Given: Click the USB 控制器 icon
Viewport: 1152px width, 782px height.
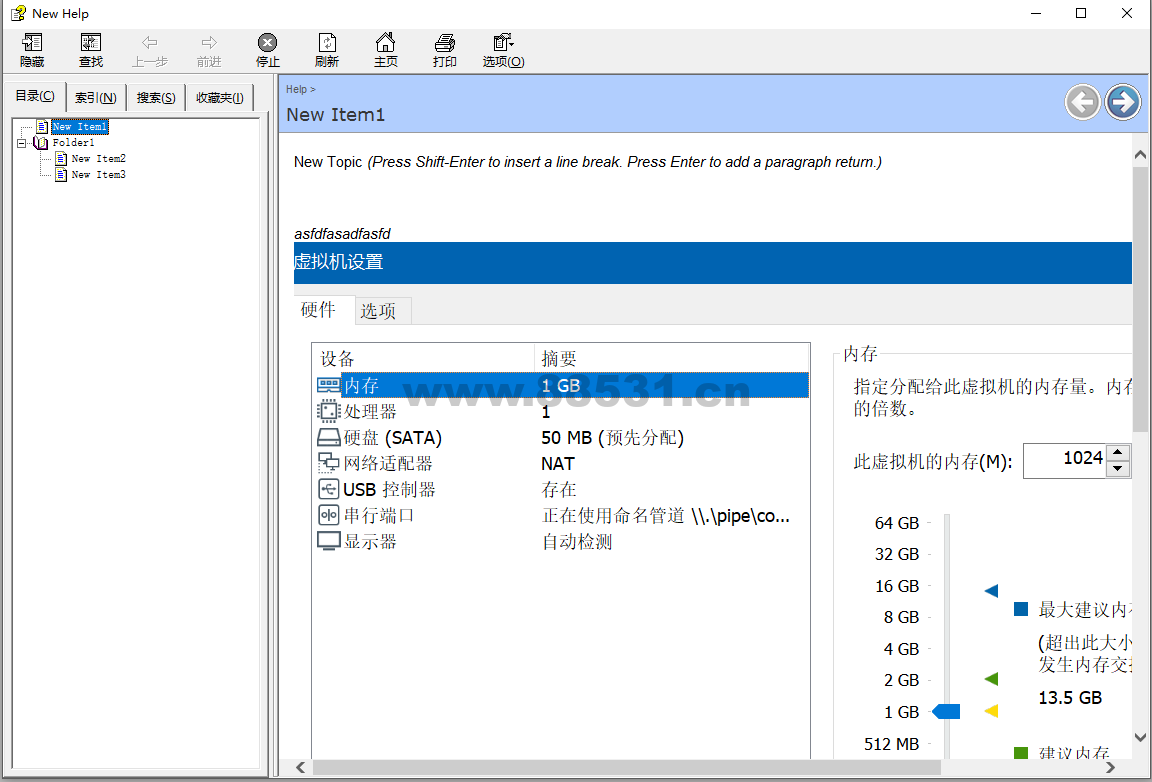Looking at the screenshot, I should (328, 489).
